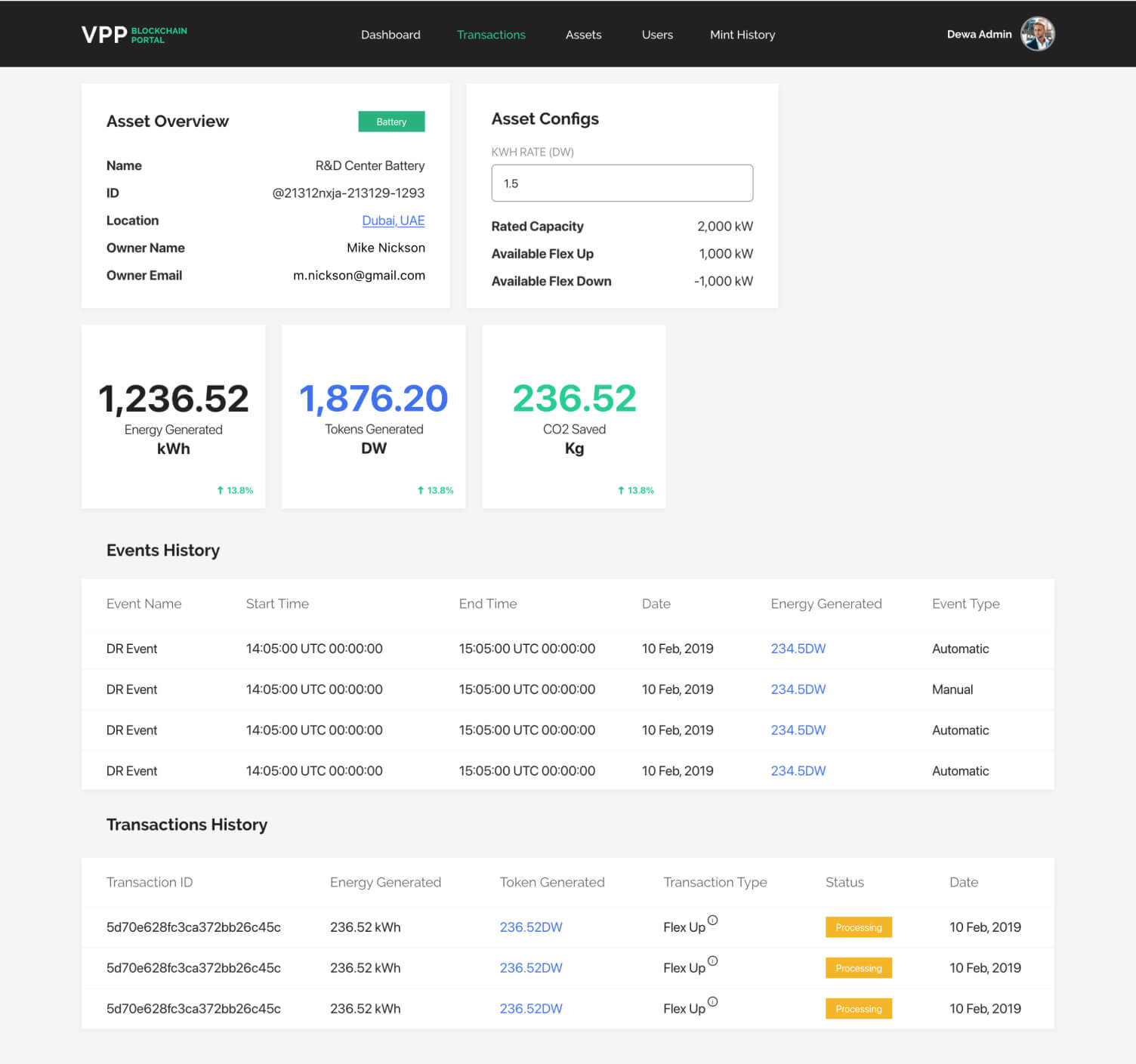The height and width of the screenshot is (1064, 1136).
Task: Focus the KWH Rate input field
Action: click(x=622, y=184)
